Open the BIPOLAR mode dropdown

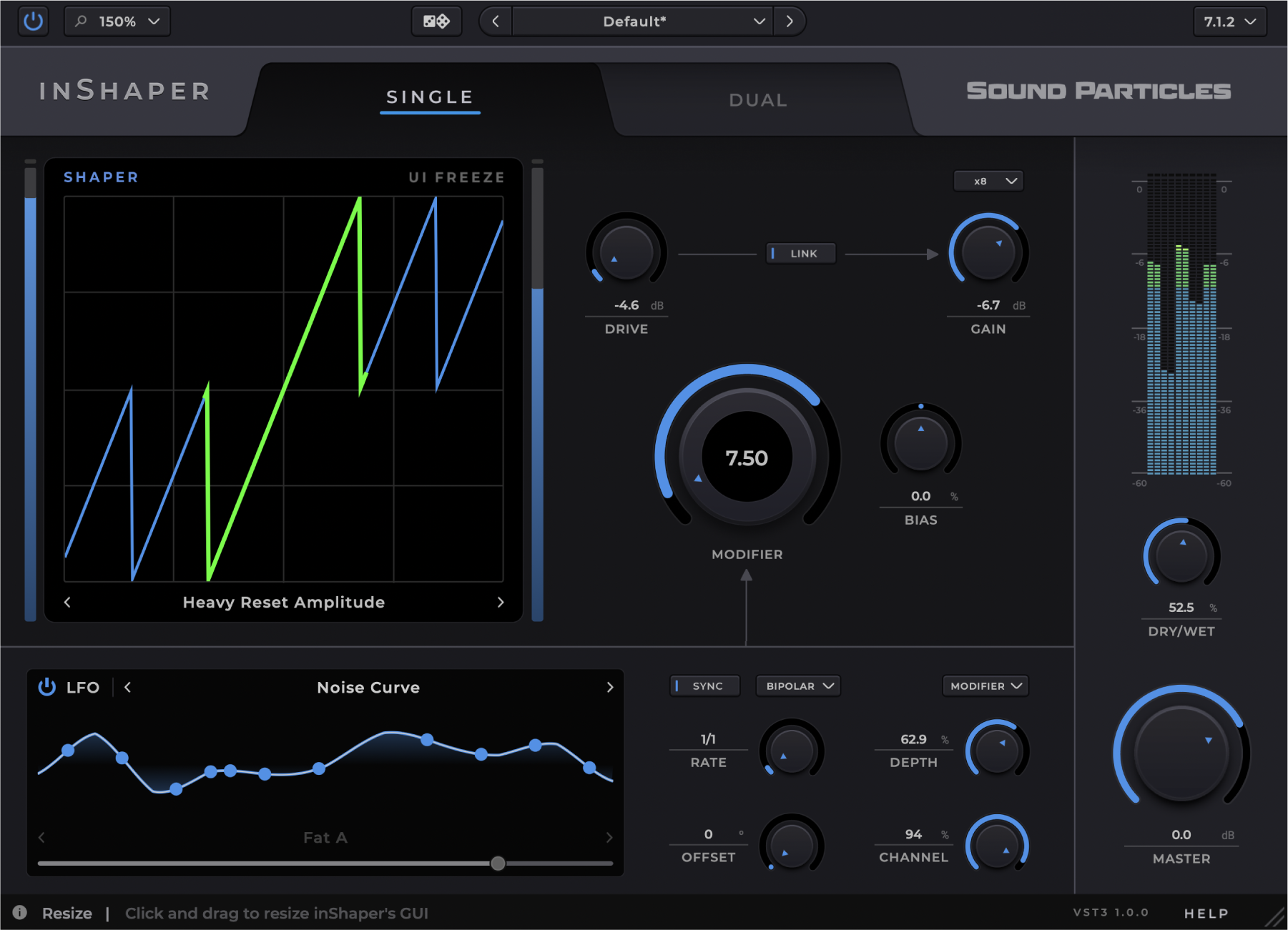tap(798, 686)
